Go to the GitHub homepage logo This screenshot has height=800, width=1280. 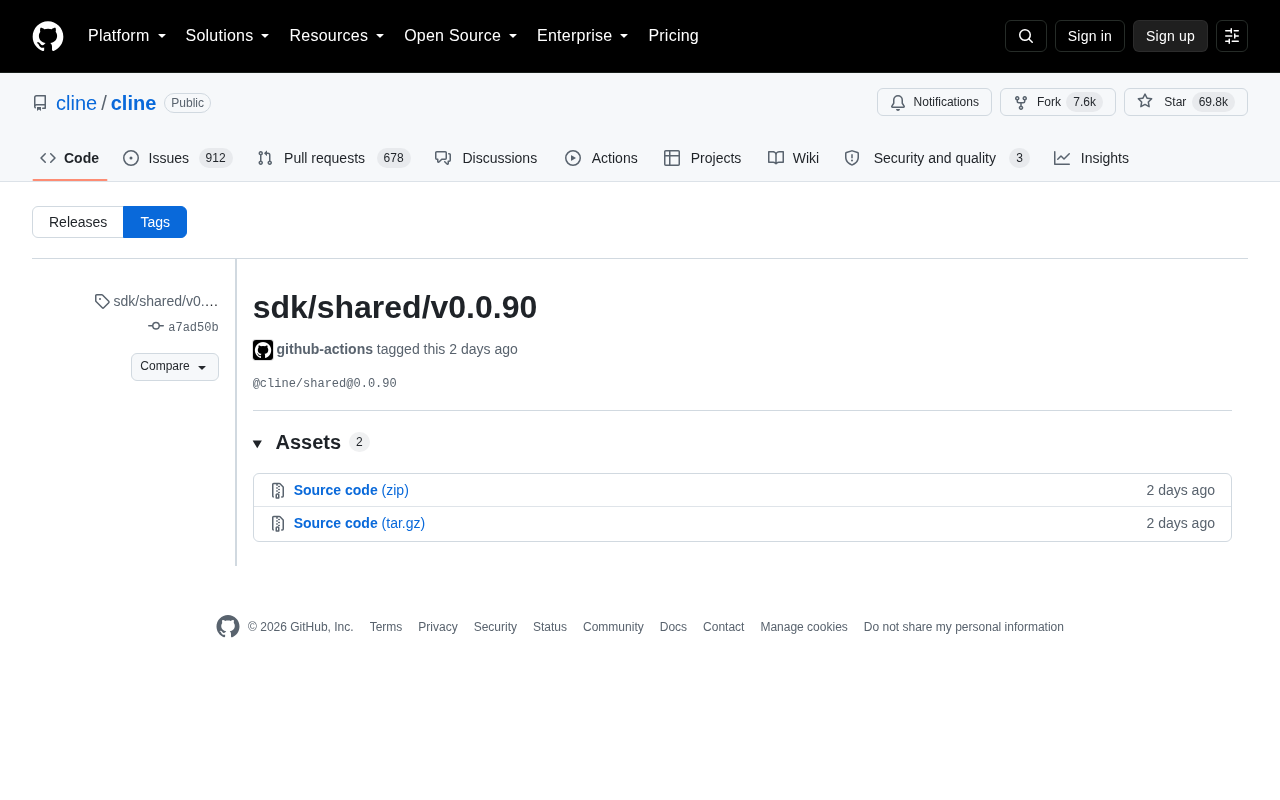pyautogui.click(x=48, y=36)
